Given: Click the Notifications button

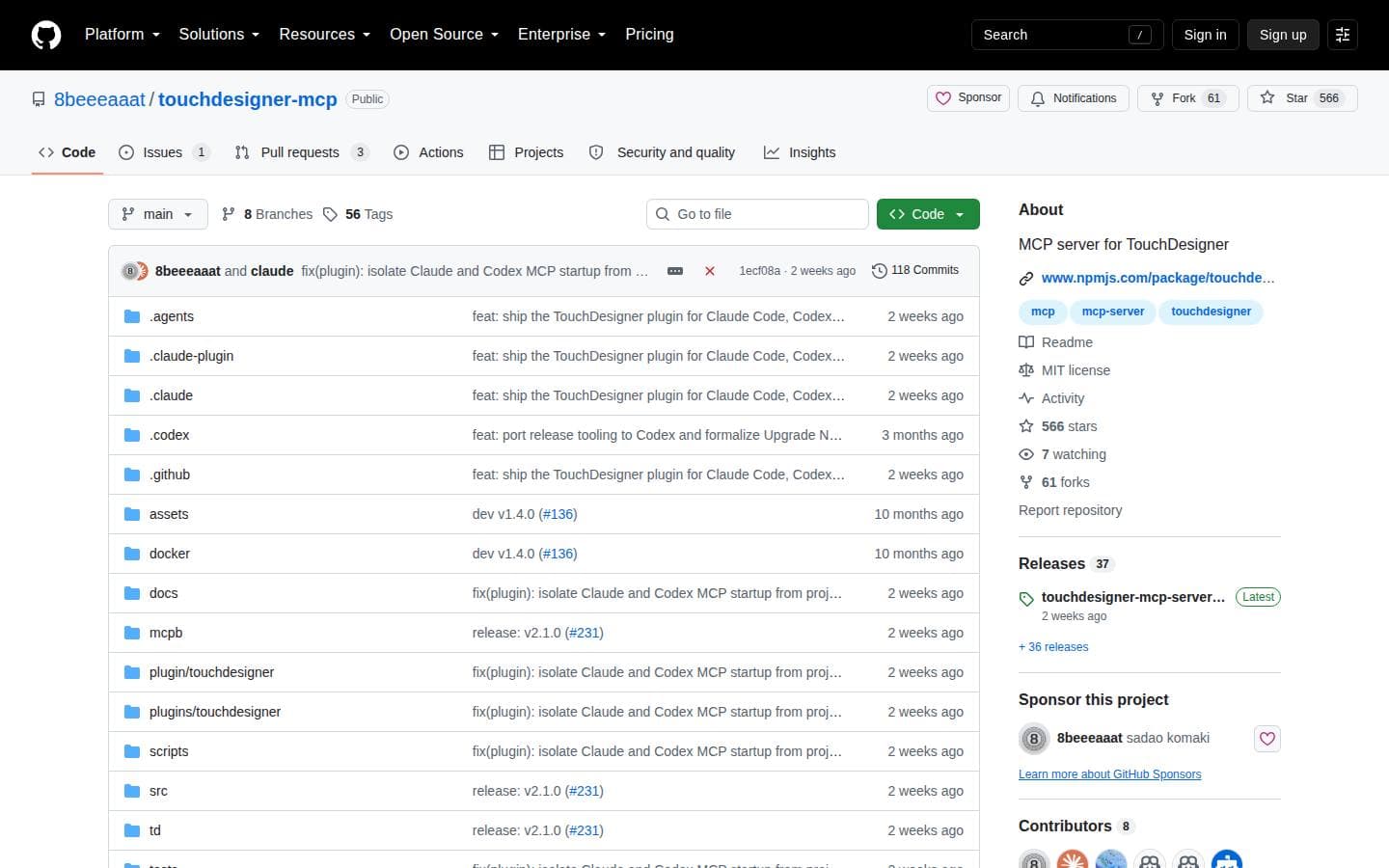Looking at the screenshot, I should (x=1074, y=98).
